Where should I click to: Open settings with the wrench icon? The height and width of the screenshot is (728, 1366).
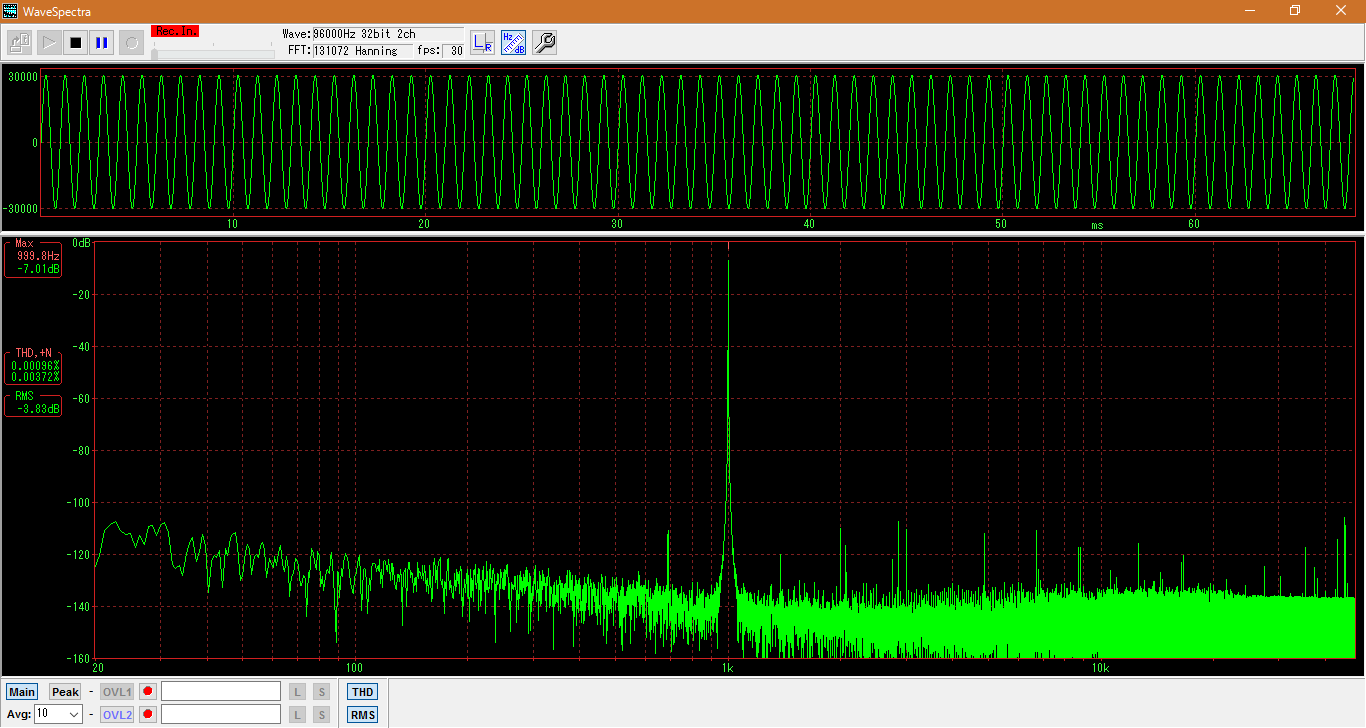544,42
